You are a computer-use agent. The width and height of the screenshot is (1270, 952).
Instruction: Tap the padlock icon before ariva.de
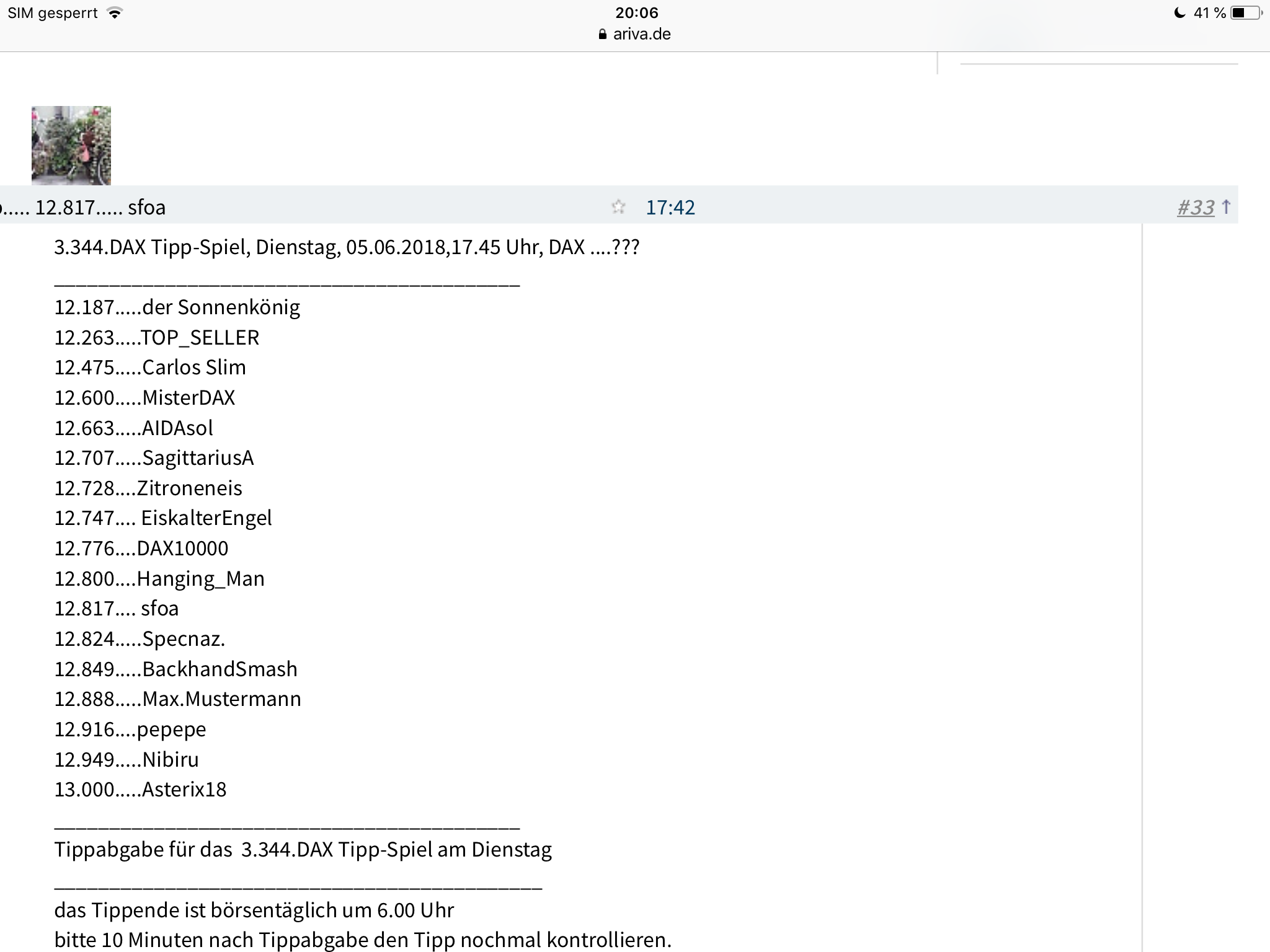click(x=602, y=35)
